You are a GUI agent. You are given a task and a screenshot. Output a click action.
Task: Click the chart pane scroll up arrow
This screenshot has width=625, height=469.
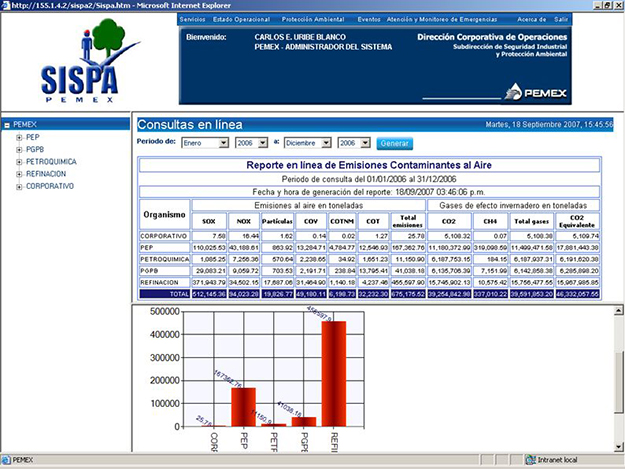click(619, 310)
